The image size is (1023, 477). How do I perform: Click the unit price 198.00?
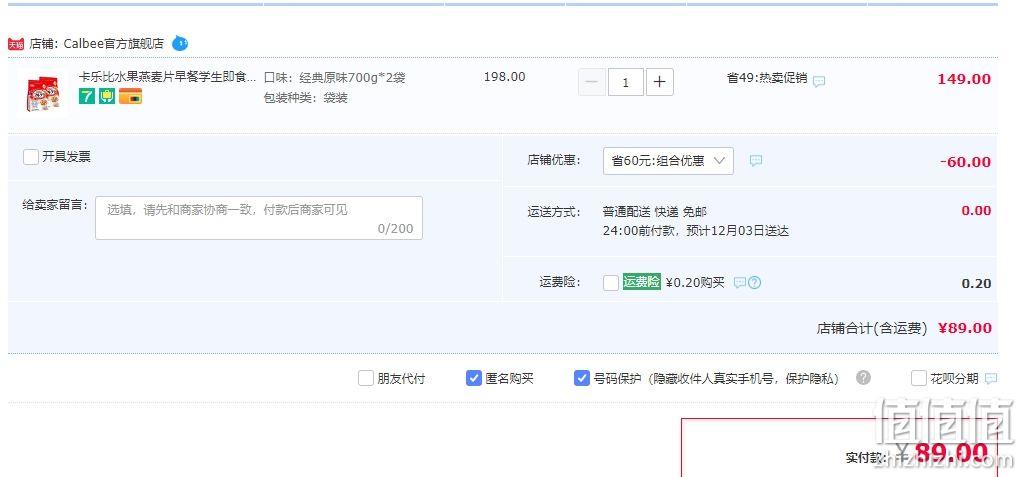click(504, 77)
